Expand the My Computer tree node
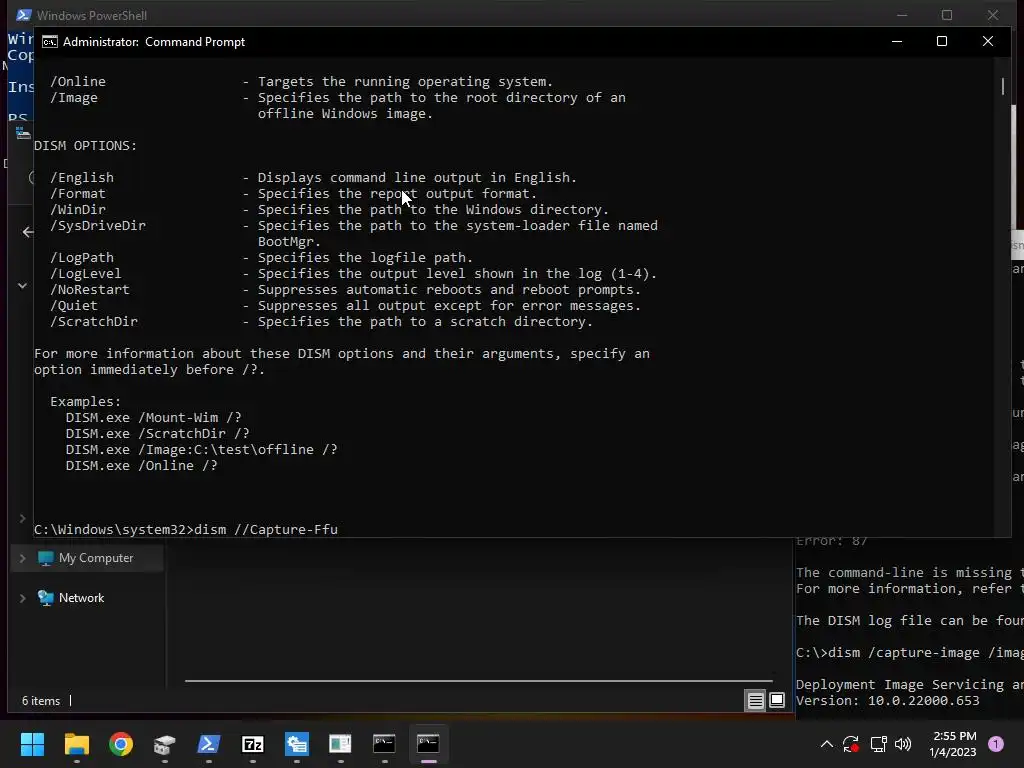 click(22, 558)
